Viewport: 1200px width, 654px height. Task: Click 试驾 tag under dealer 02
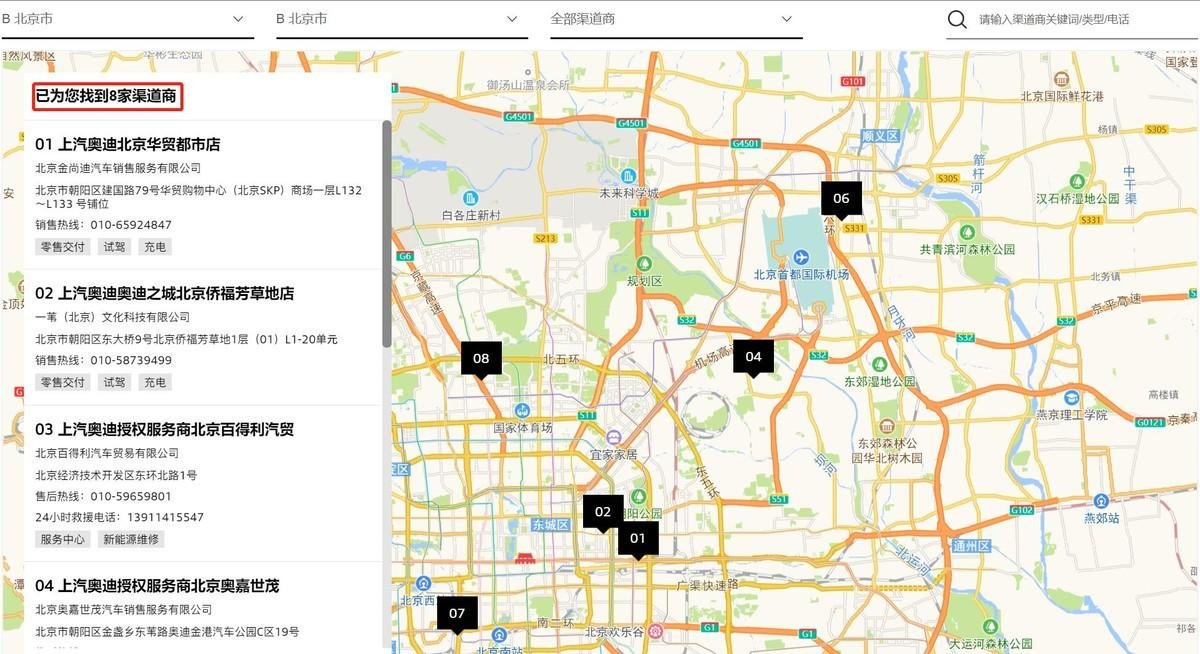tap(115, 382)
